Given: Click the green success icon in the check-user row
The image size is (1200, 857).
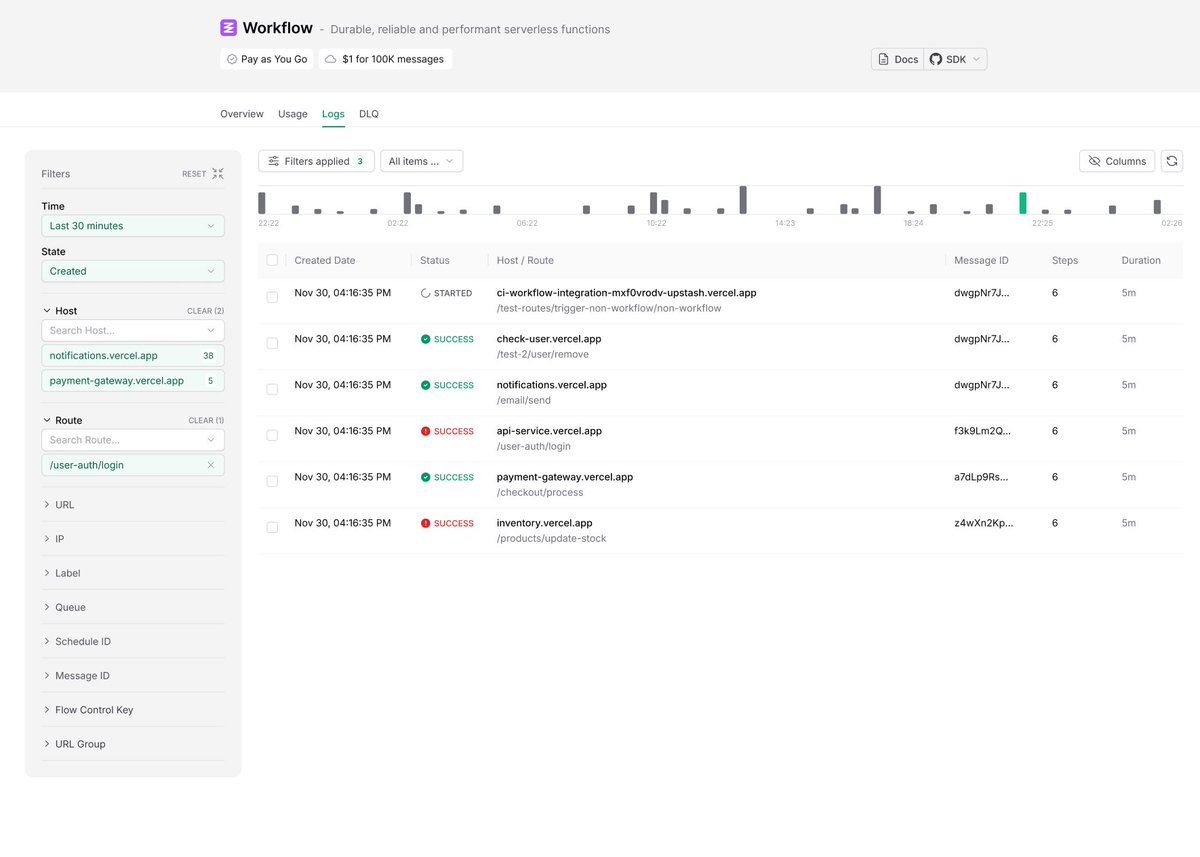Looking at the screenshot, I should [425, 339].
